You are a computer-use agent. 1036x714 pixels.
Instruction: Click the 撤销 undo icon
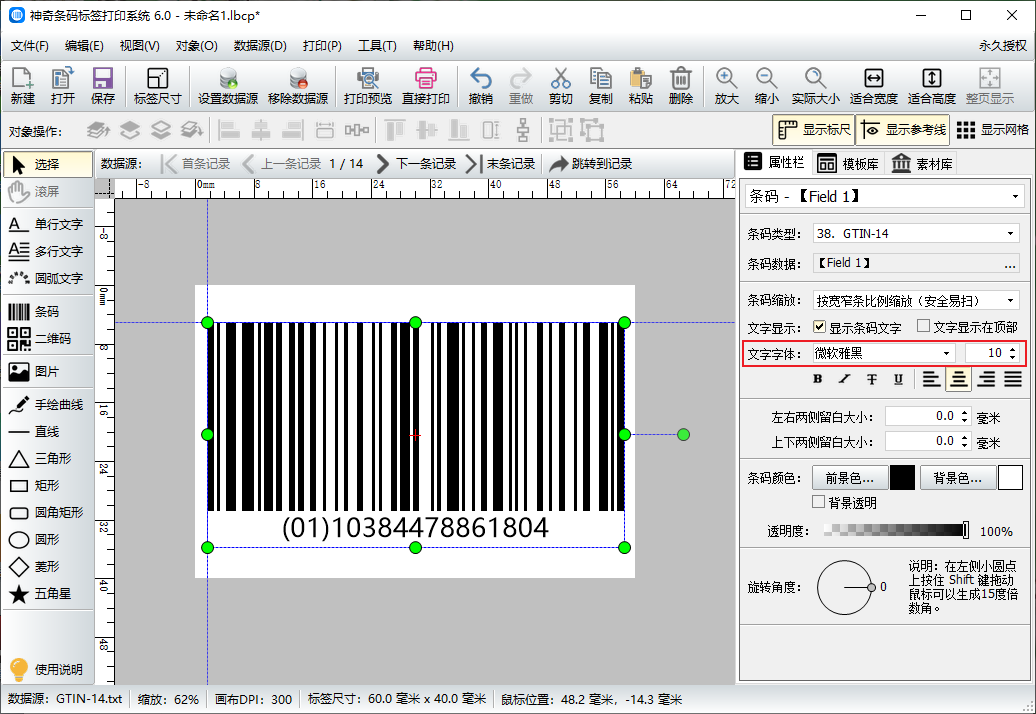(480, 85)
